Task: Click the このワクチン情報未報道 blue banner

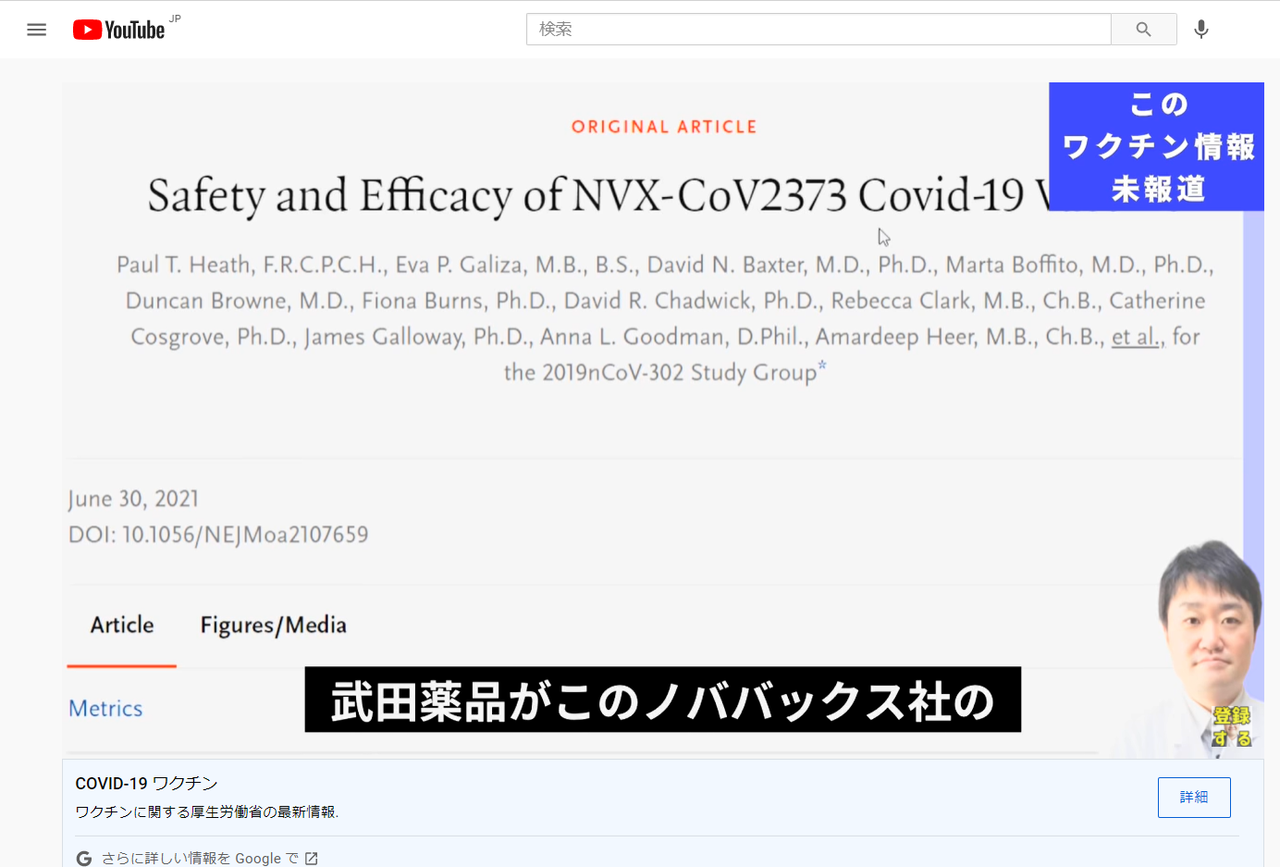Action: (1156, 146)
